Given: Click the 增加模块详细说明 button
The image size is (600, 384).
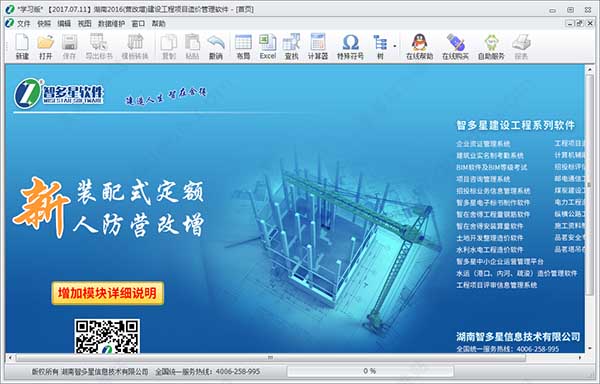Looking at the screenshot, I should tap(108, 293).
